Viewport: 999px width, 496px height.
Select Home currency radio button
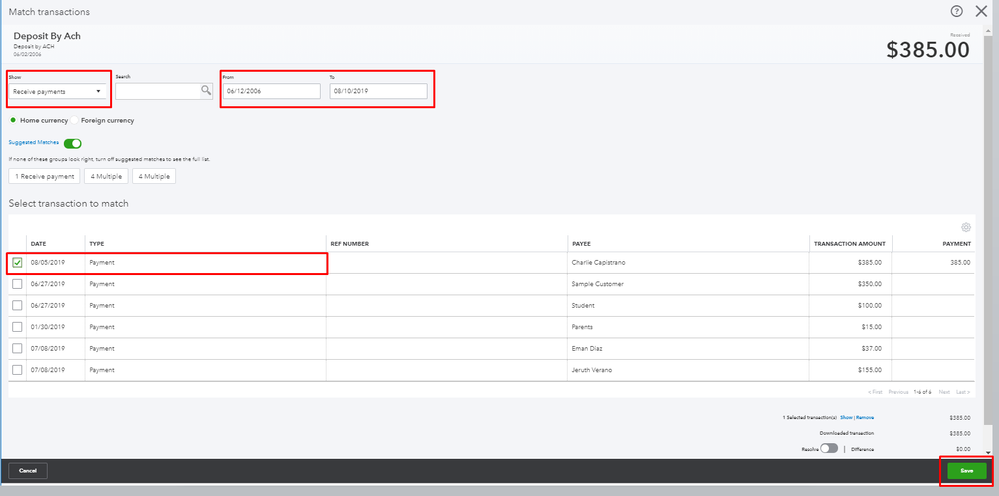[13, 120]
